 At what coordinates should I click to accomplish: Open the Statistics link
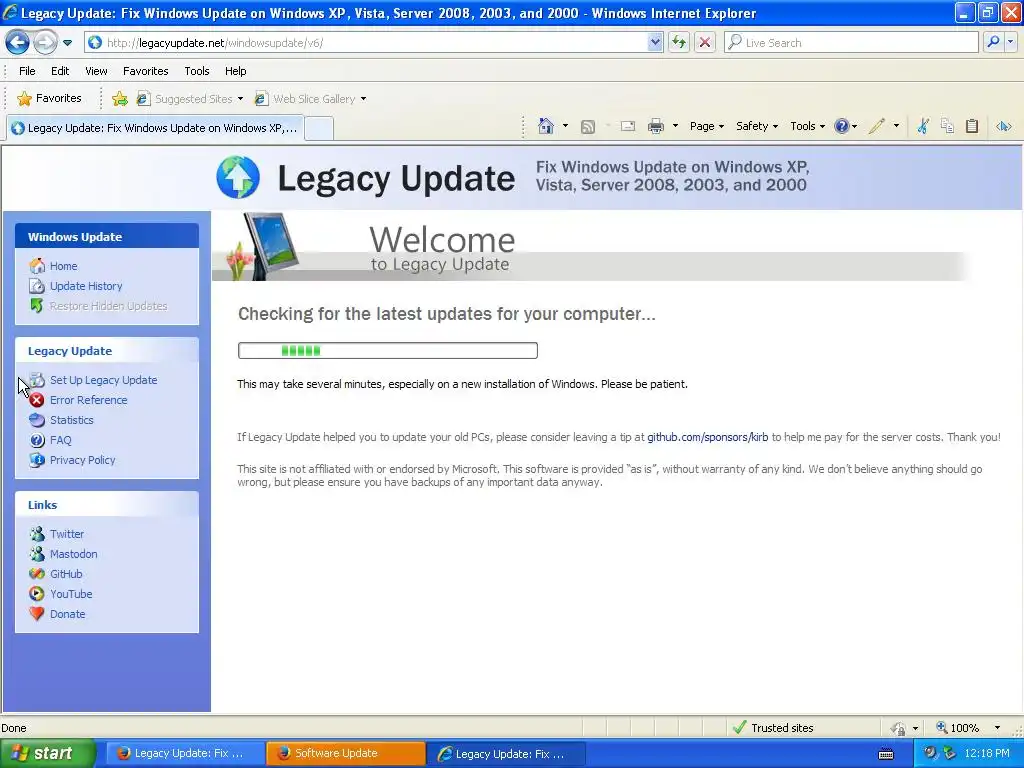coord(71,420)
